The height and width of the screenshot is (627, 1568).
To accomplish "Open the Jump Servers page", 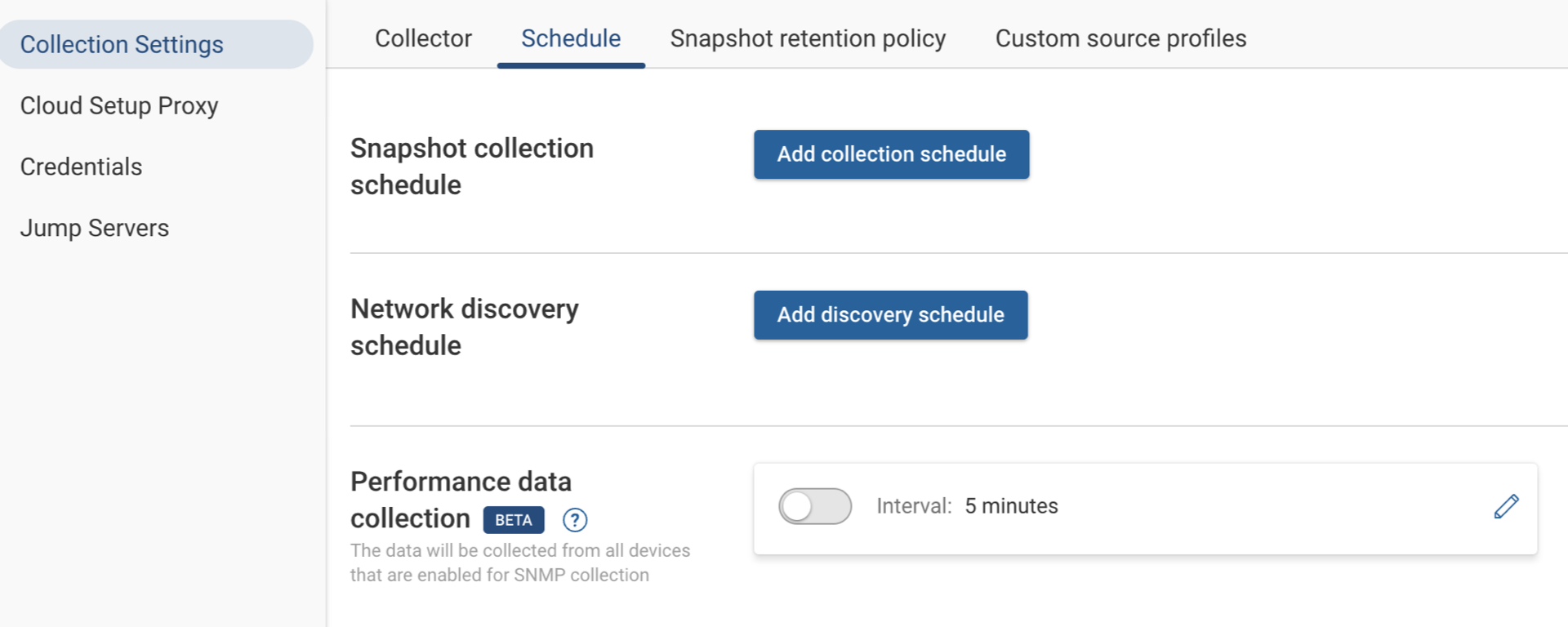I will point(94,228).
